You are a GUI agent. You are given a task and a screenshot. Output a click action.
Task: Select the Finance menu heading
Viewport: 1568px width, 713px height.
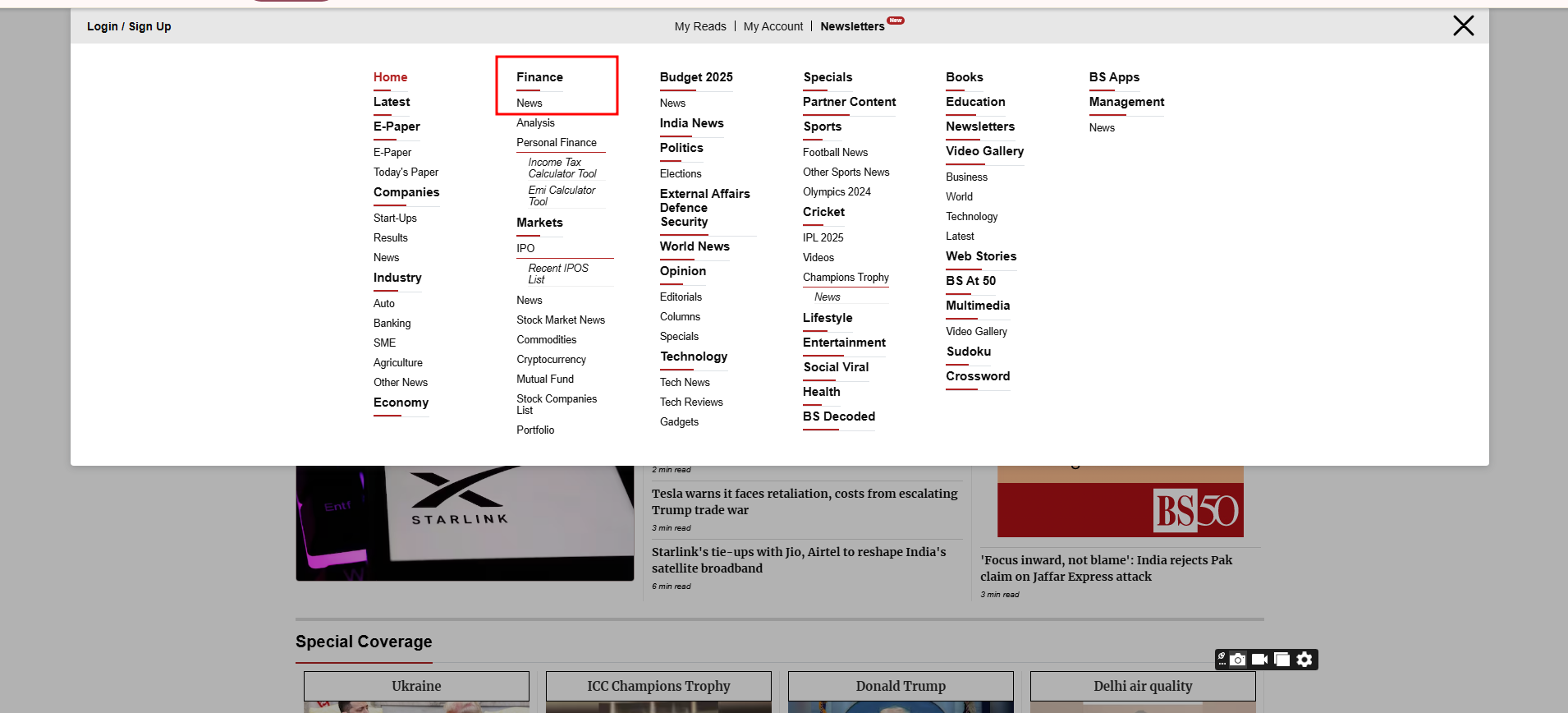point(539,77)
